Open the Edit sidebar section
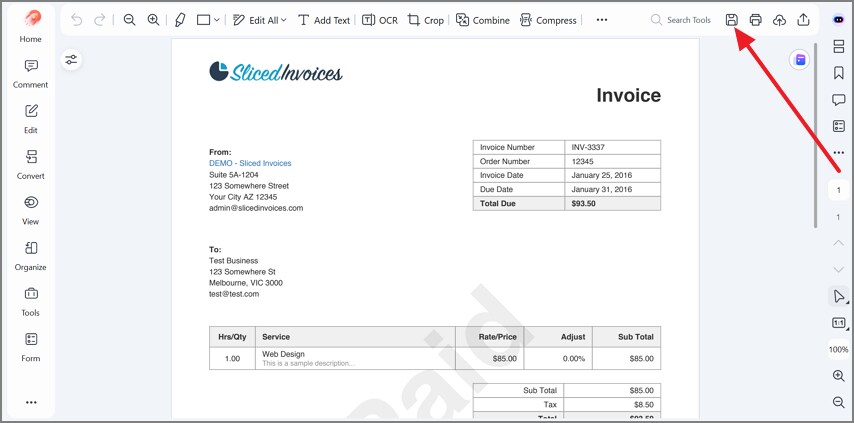The width and height of the screenshot is (854, 423). 30,119
